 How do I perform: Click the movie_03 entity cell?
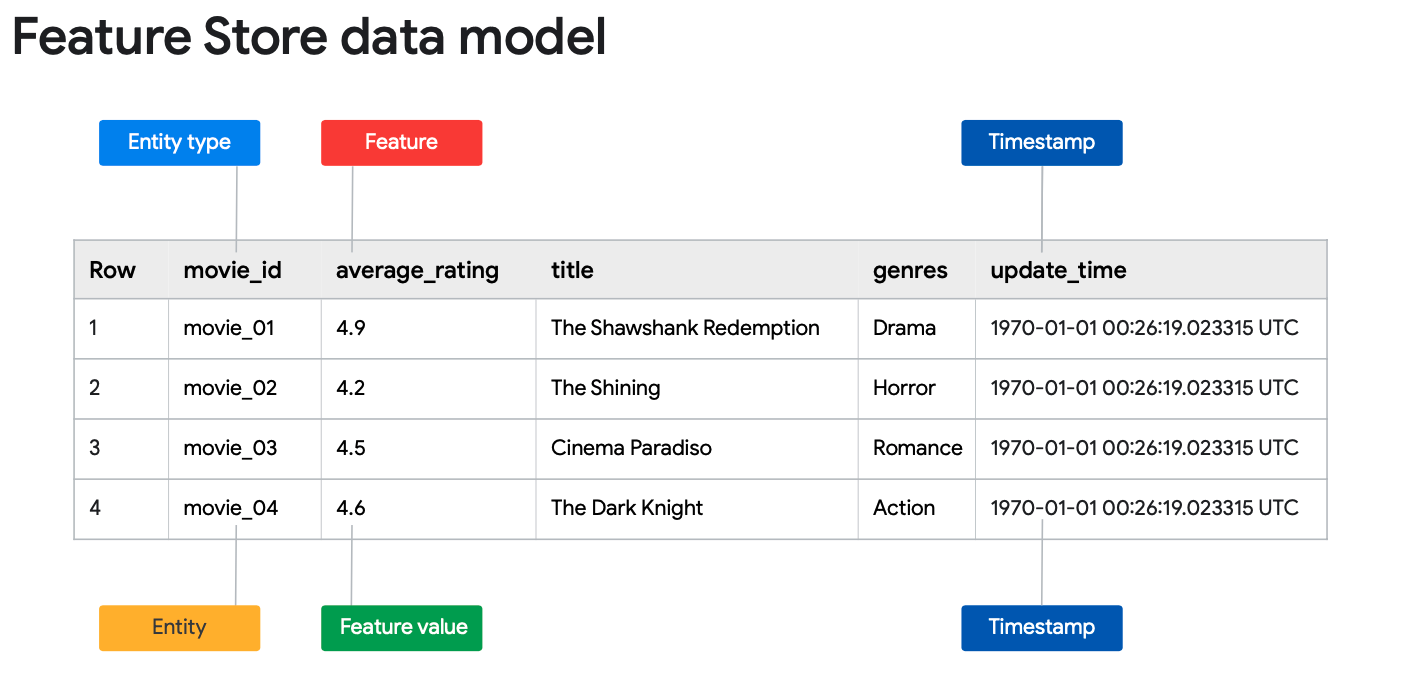coord(230,448)
